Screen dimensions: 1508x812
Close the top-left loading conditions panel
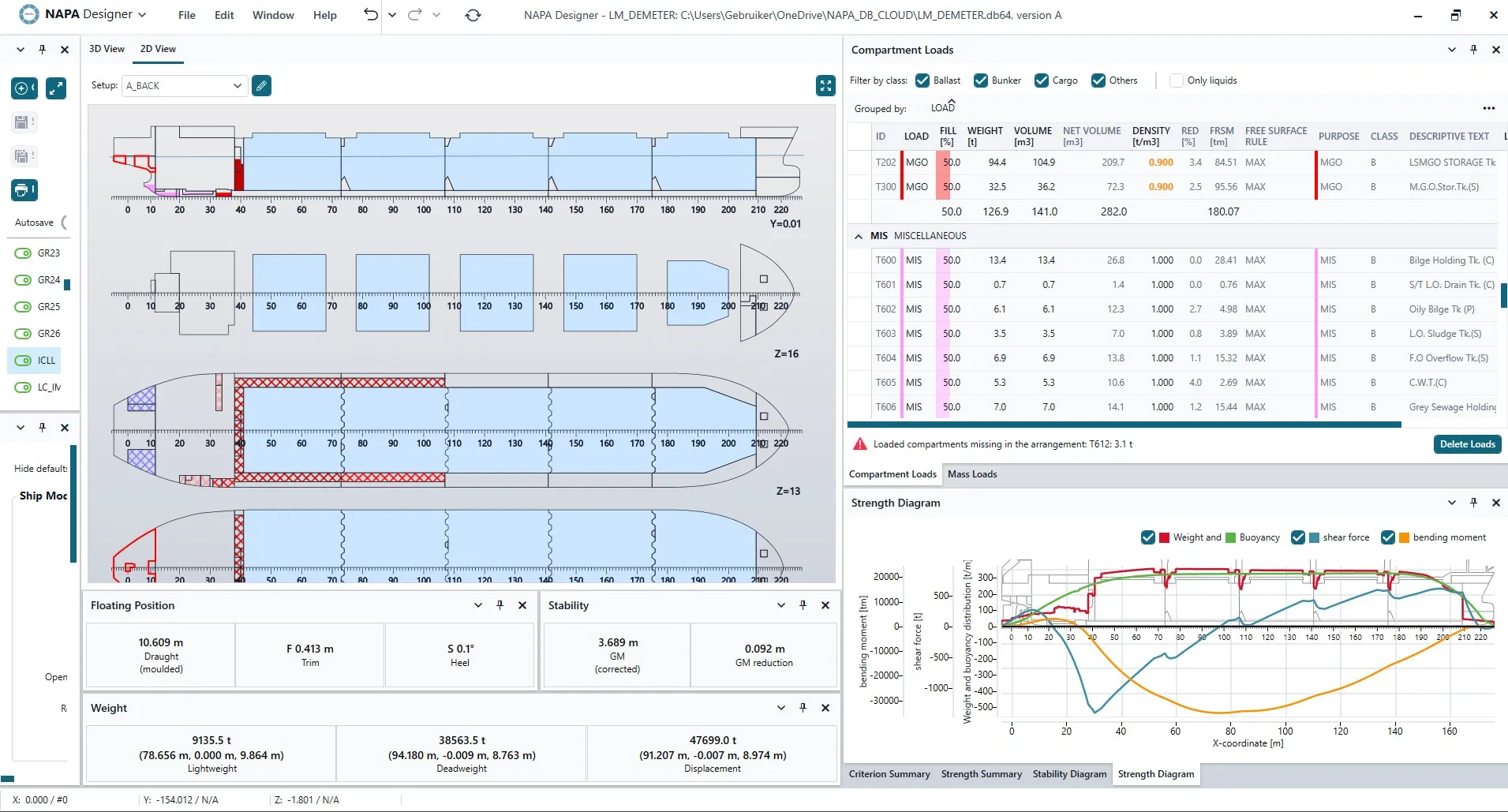coord(65,50)
